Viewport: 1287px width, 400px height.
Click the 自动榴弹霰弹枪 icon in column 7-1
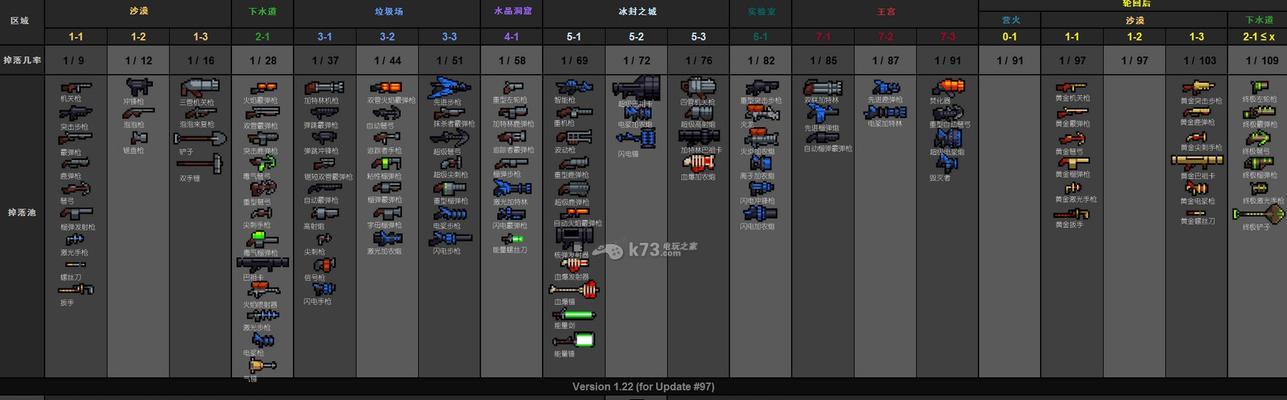click(822, 137)
